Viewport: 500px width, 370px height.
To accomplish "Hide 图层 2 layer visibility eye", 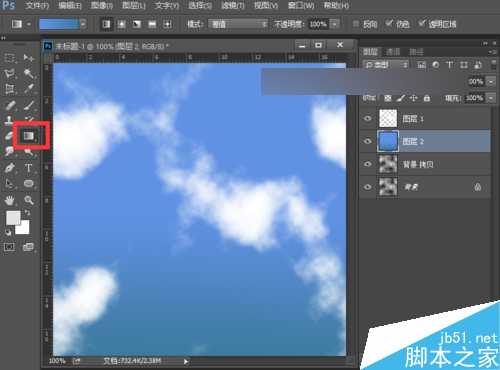I will pyautogui.click(x=368, y=141).
